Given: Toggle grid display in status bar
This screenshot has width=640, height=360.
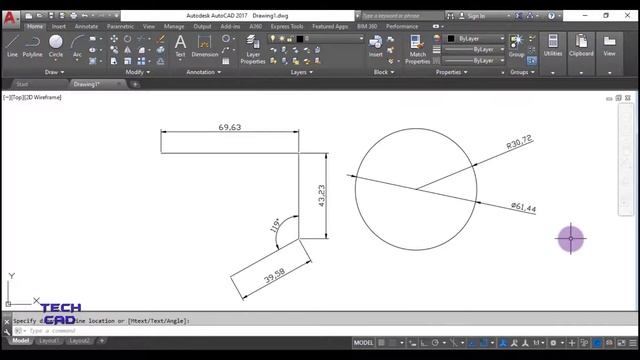Looking at the screenshot, I should (x=381, y=343).
